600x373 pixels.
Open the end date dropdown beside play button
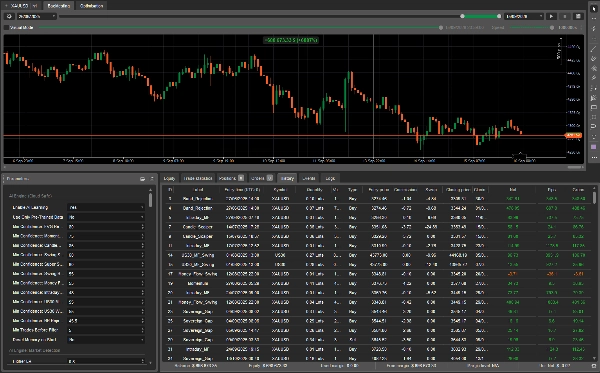(x=524, y=16)
